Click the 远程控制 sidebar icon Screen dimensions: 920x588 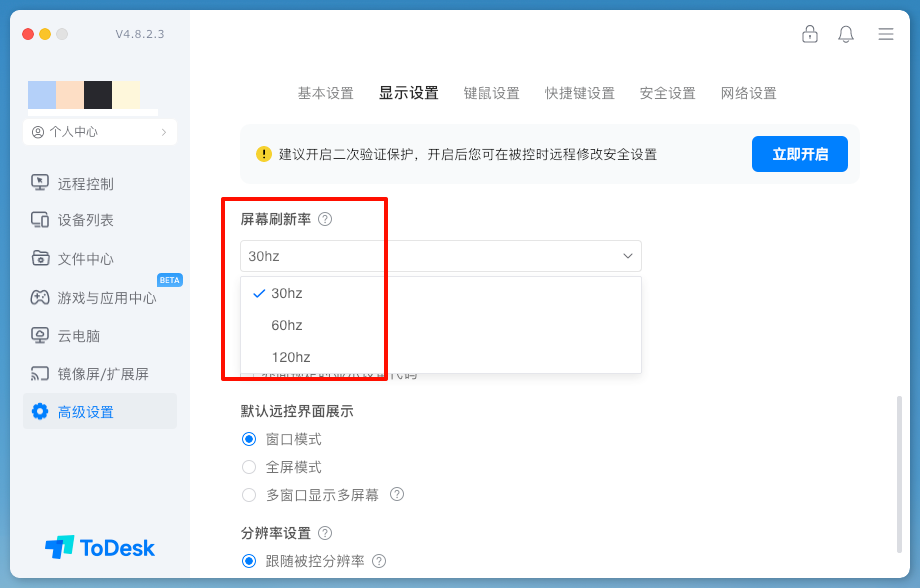[x=40, y=183]
